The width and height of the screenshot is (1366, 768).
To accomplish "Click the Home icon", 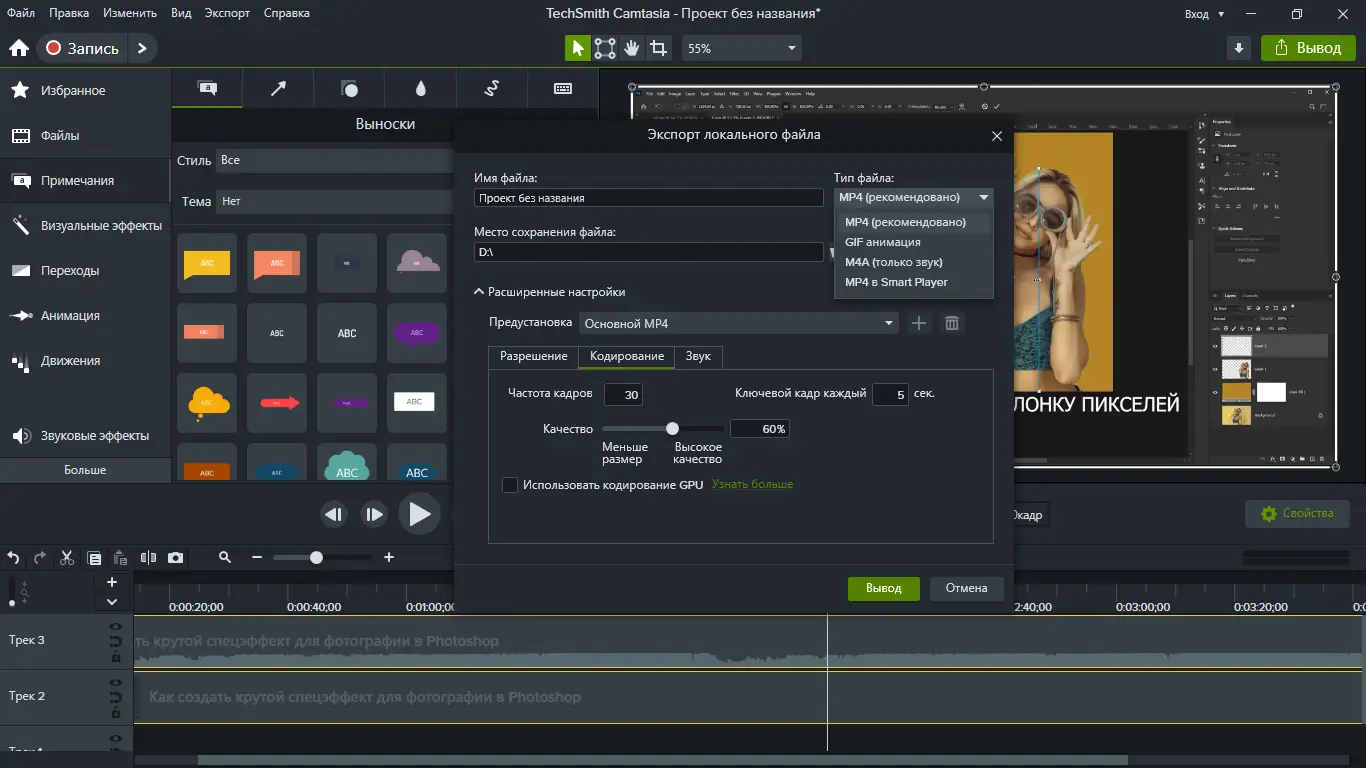I will [18, 48].
